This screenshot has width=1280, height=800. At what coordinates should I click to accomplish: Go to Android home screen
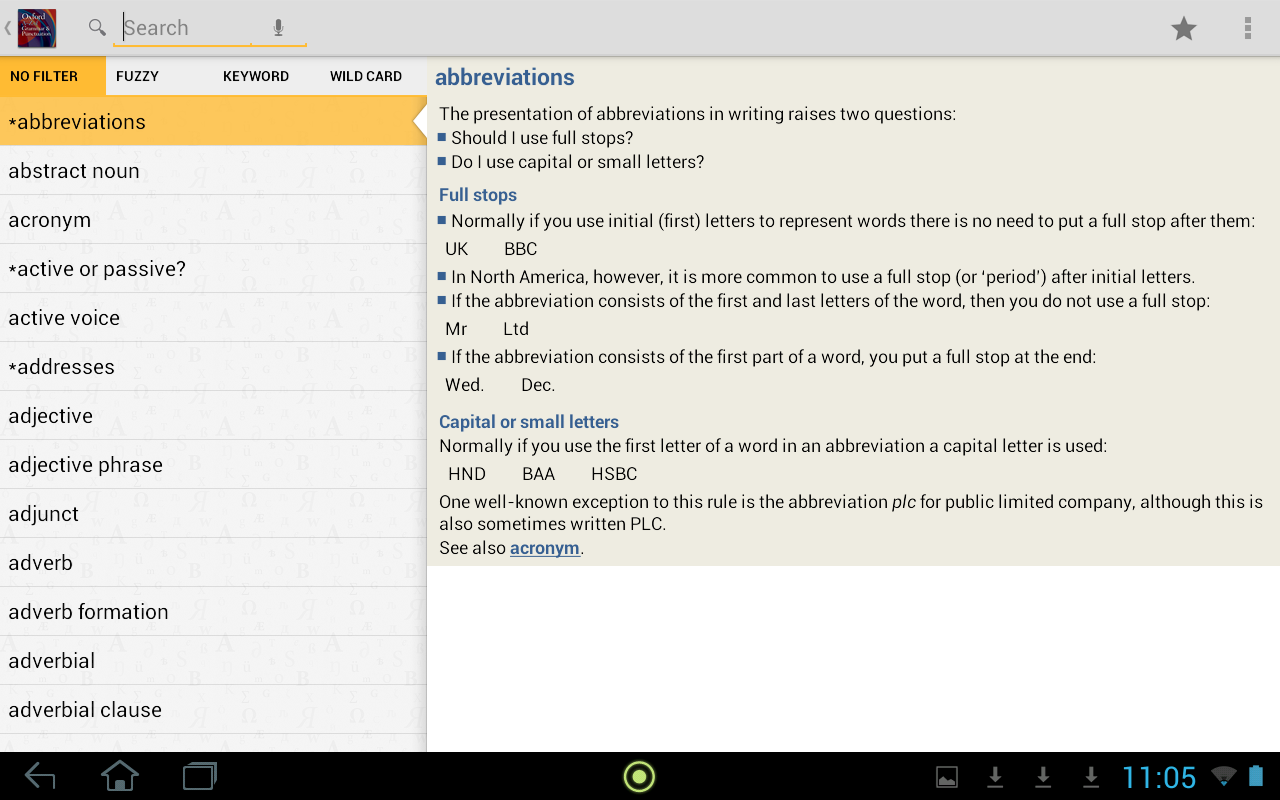coord(120,776)
